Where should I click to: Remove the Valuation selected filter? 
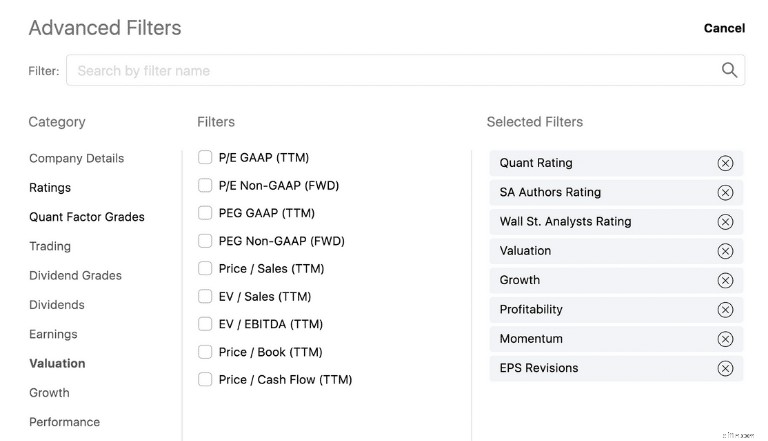point(725,251)
